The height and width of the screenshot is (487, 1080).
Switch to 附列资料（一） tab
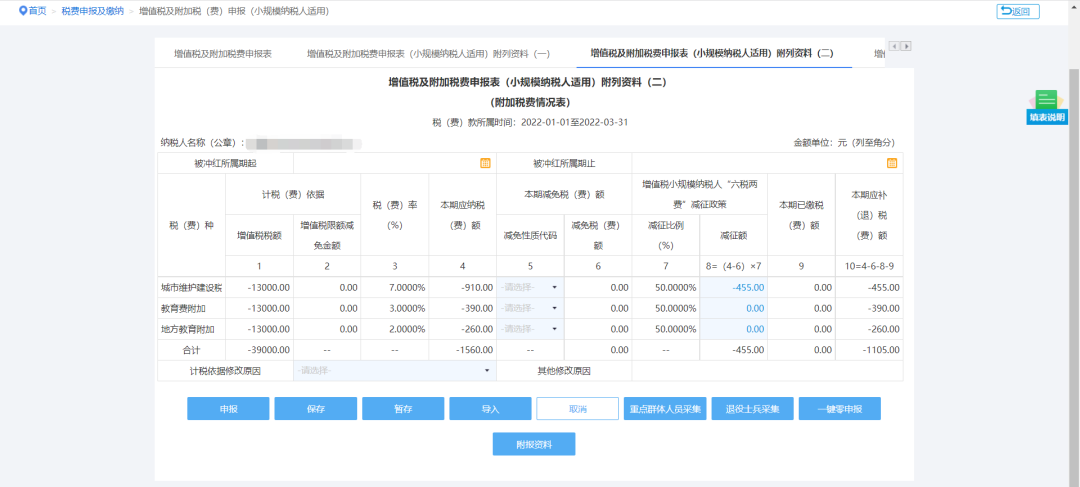click(430, 54)
